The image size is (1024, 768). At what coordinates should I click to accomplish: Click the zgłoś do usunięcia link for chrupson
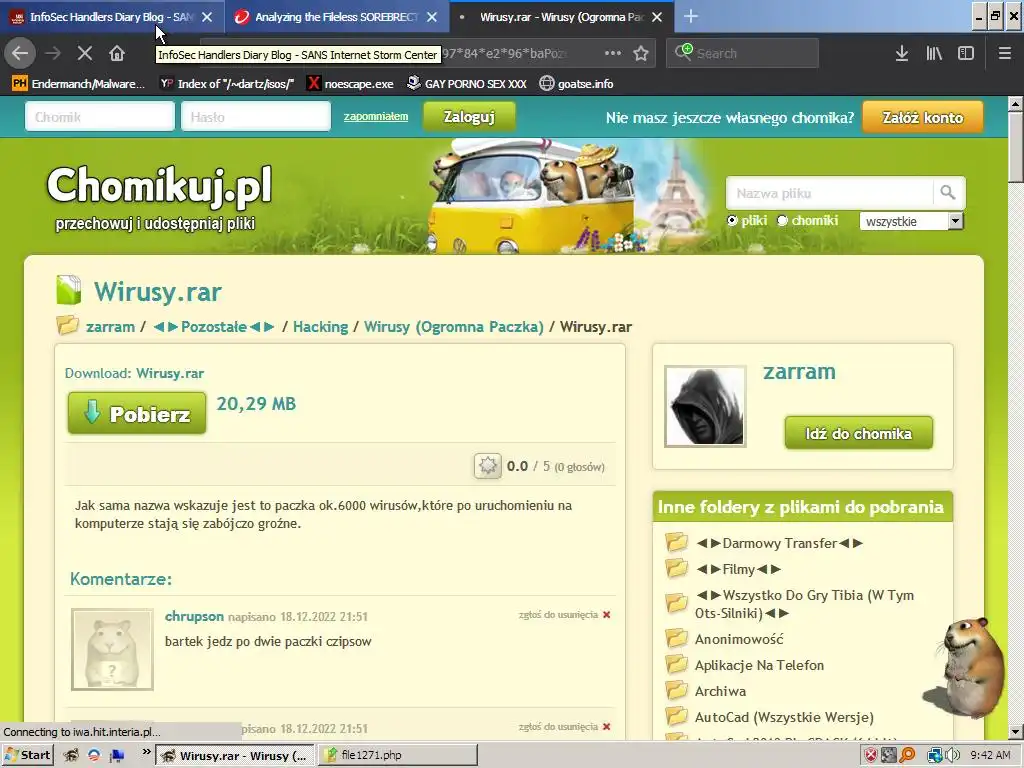coord(558,615)
